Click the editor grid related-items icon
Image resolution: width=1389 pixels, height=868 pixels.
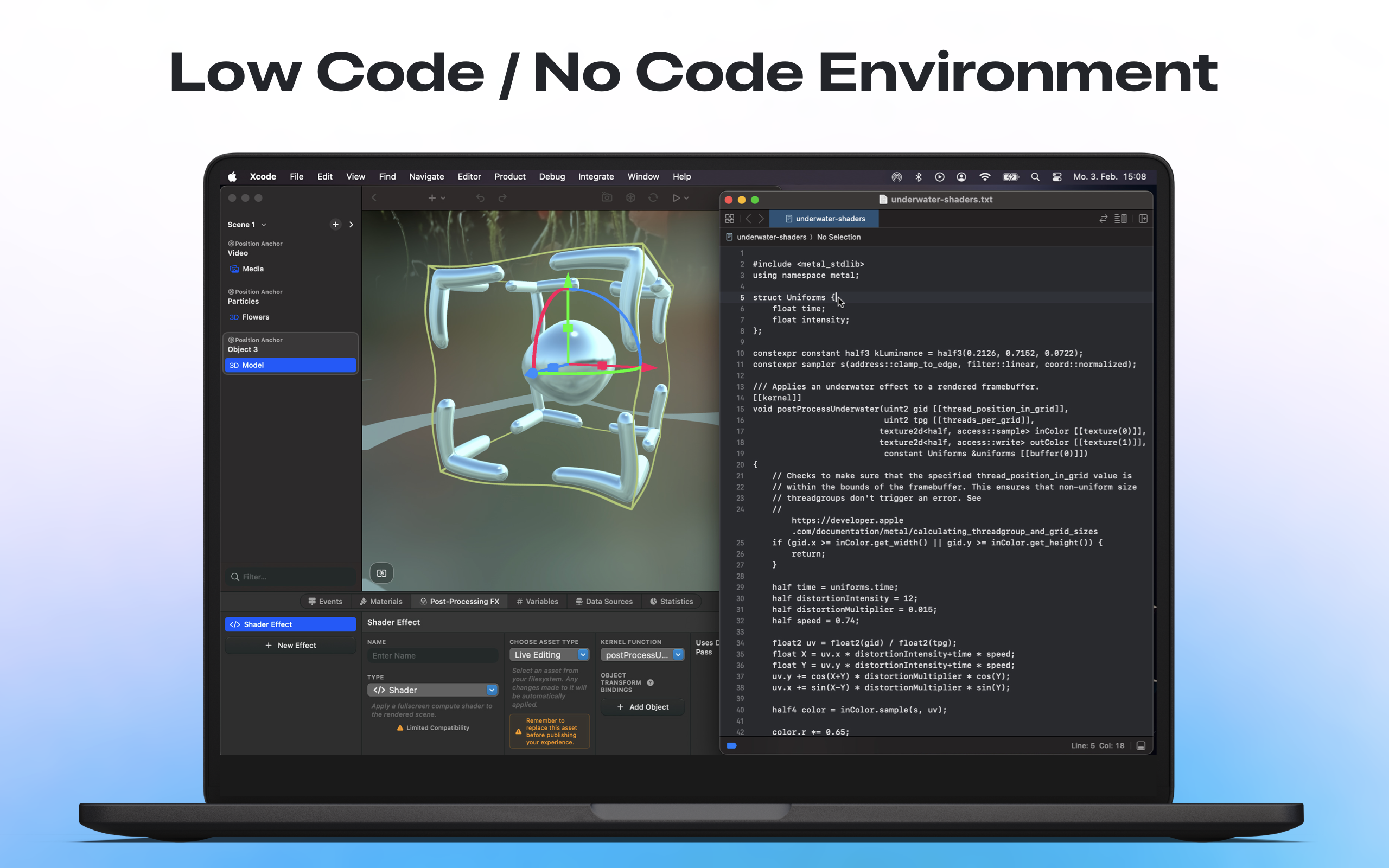click(730, 219)
